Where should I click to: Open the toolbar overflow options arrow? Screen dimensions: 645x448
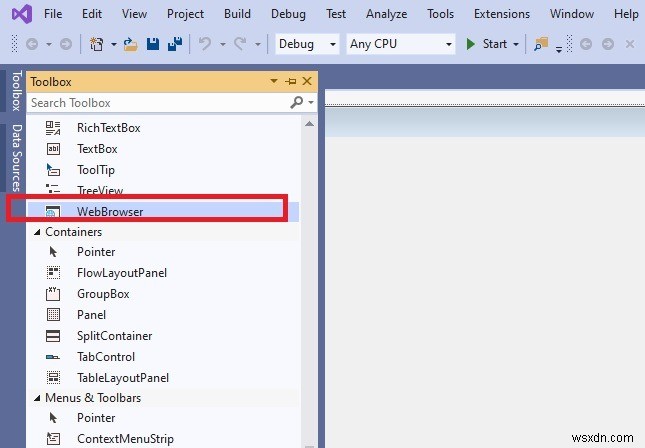(559, 49)
